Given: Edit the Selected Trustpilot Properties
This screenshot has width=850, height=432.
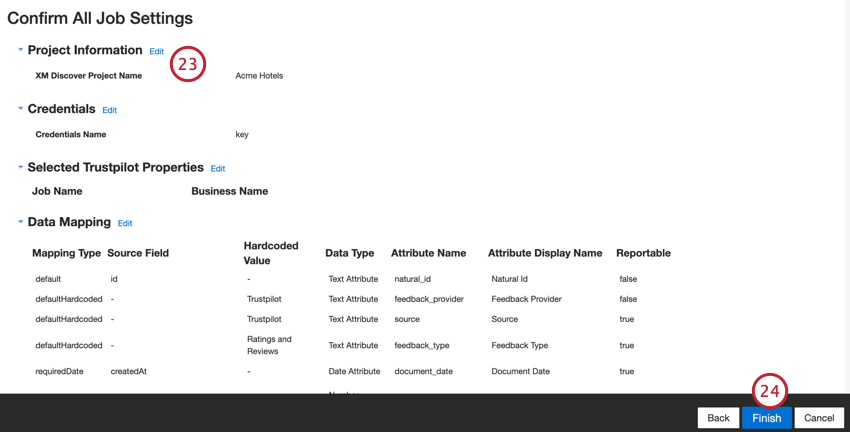Looking at the screenshot, I should (x=218, y=169).
